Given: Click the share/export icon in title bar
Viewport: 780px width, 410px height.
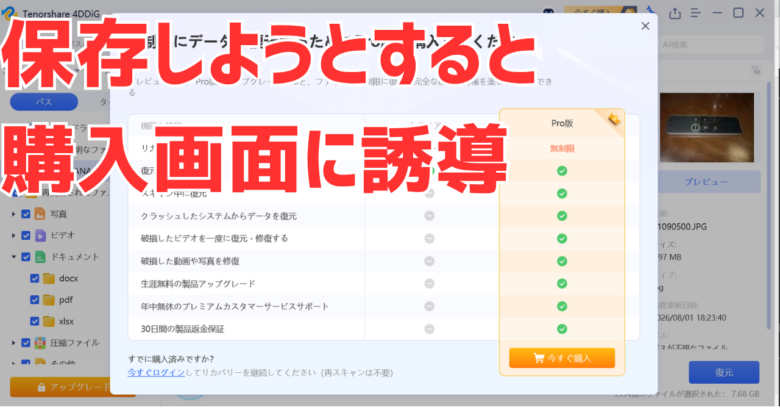Looking at the screenshot, I should pyautogui.click(x=675, y=13).
